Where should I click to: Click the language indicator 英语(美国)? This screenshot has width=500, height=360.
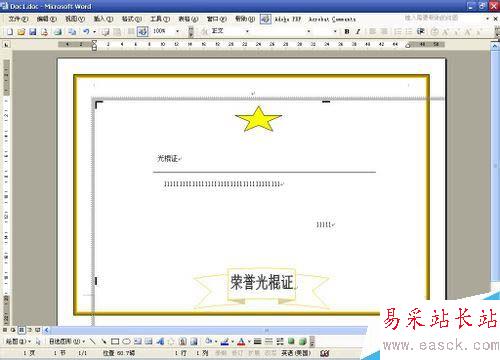click(296, 353)
